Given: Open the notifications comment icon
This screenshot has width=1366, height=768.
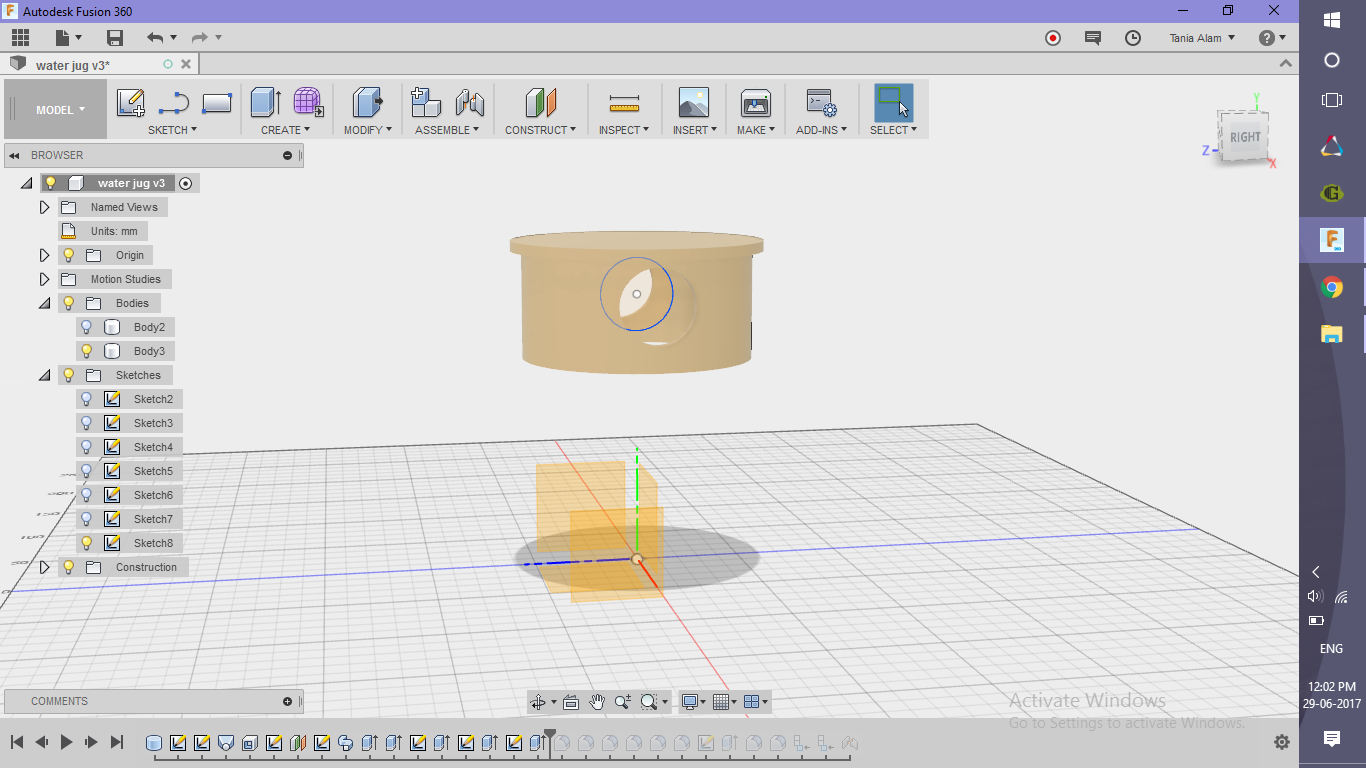Looking at the screenshot, I should click(1093, 38).
